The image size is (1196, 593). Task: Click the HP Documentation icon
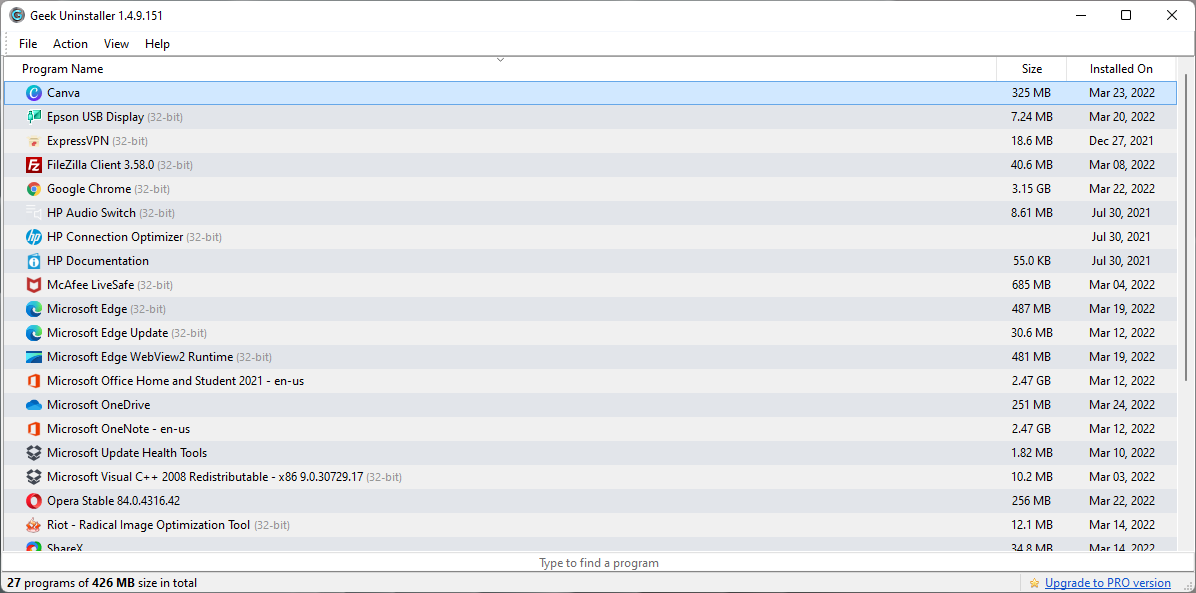point(34,261)
